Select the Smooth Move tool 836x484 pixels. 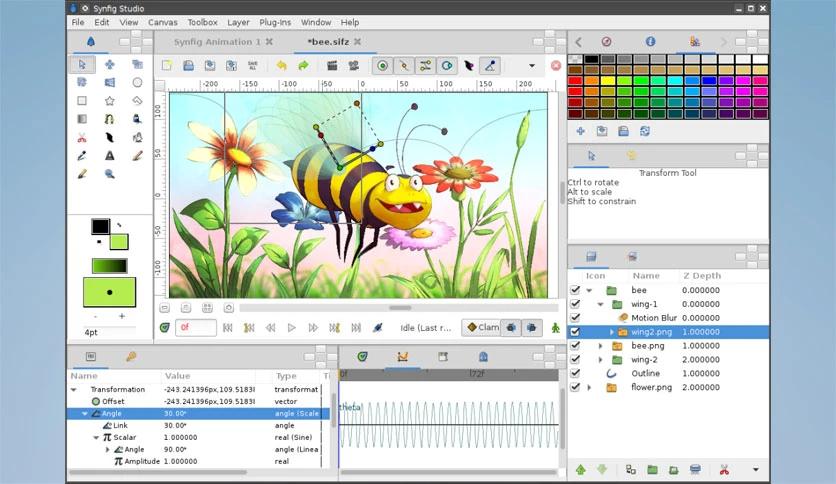point(109,64)
